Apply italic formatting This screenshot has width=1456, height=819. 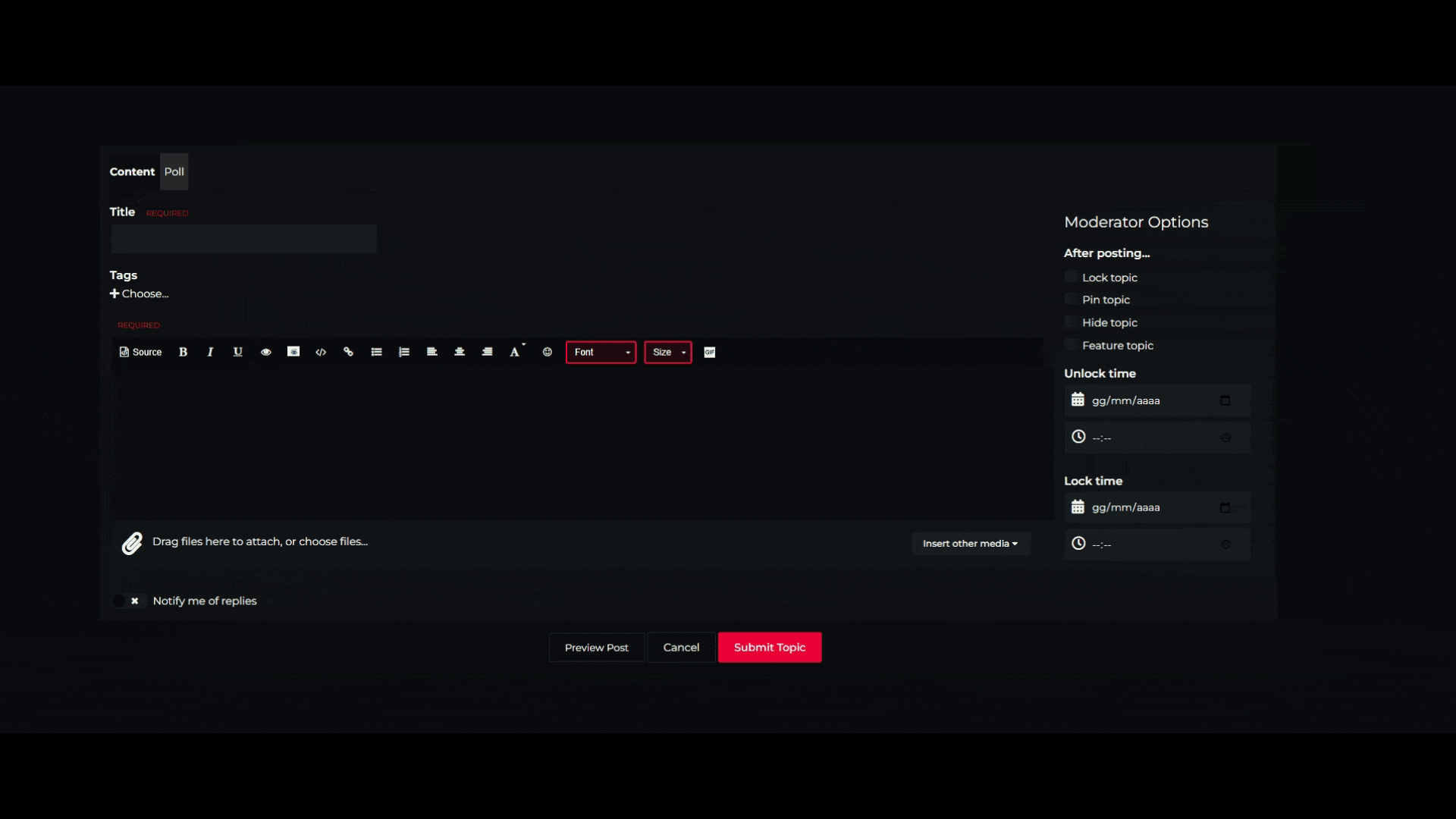pyautogui.click(x=210, y=352)
